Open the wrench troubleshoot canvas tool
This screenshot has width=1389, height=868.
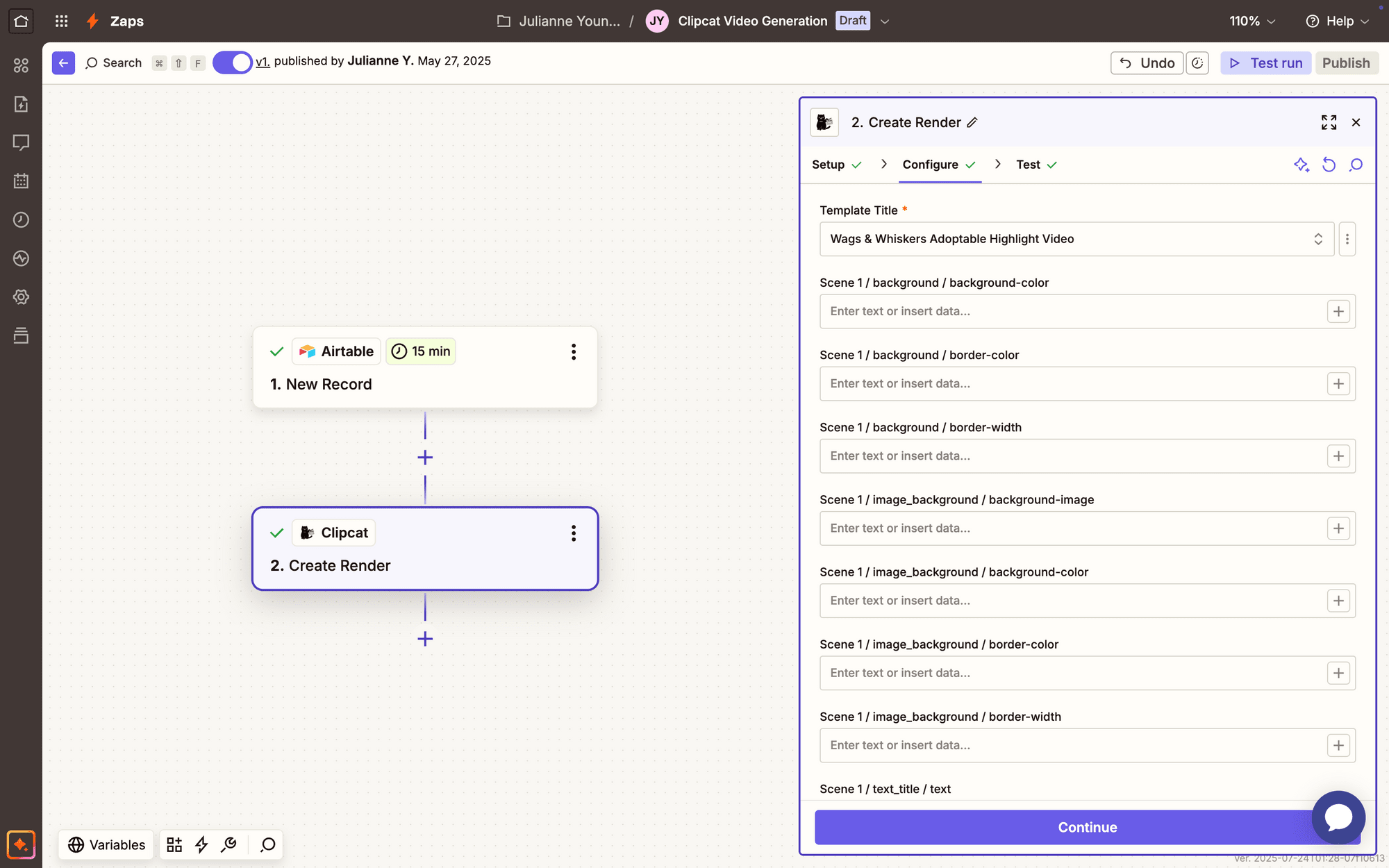coord(228,844)
